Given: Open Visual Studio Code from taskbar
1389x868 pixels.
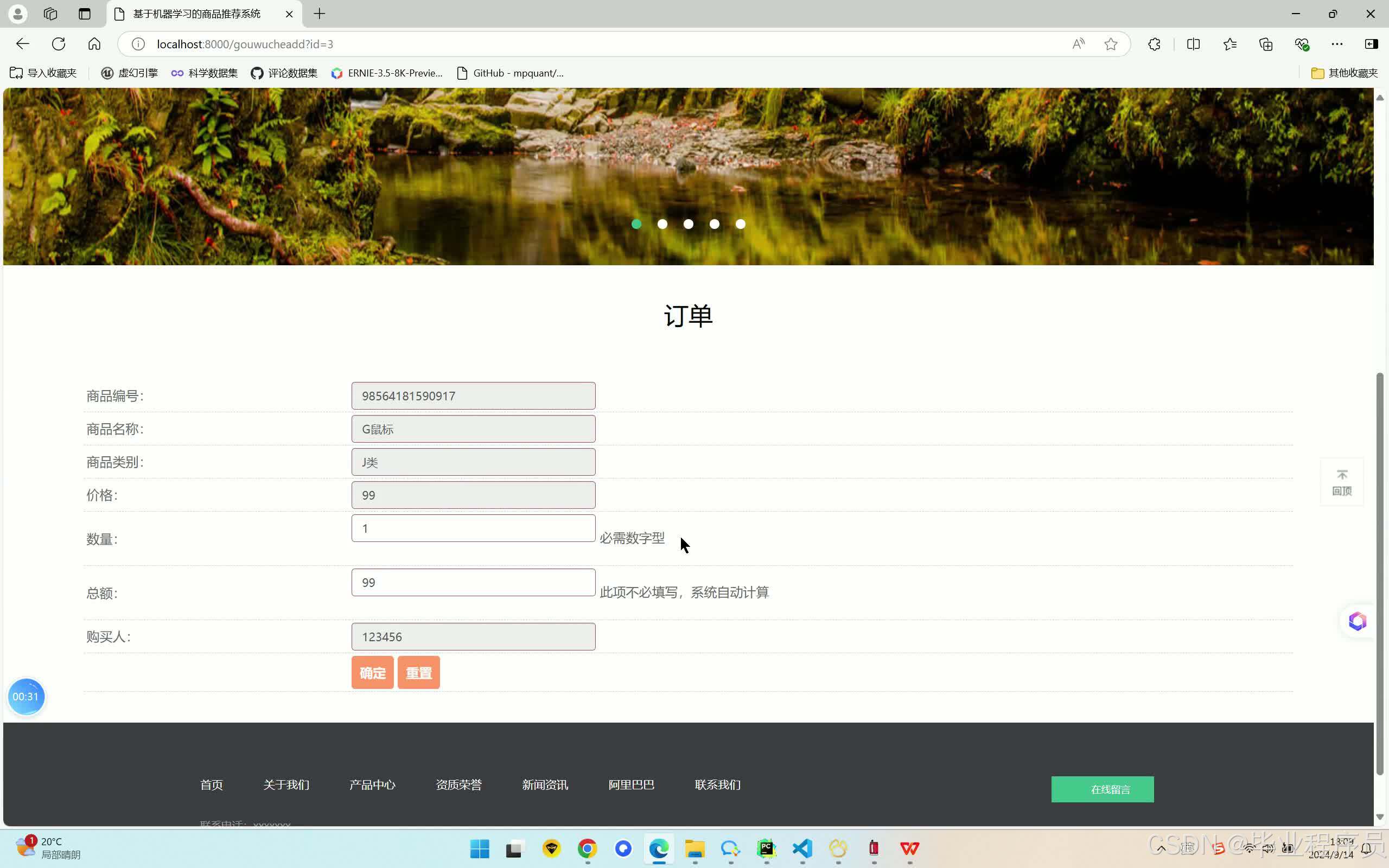Looking at the screenshot, I should (x=802, y=848).
